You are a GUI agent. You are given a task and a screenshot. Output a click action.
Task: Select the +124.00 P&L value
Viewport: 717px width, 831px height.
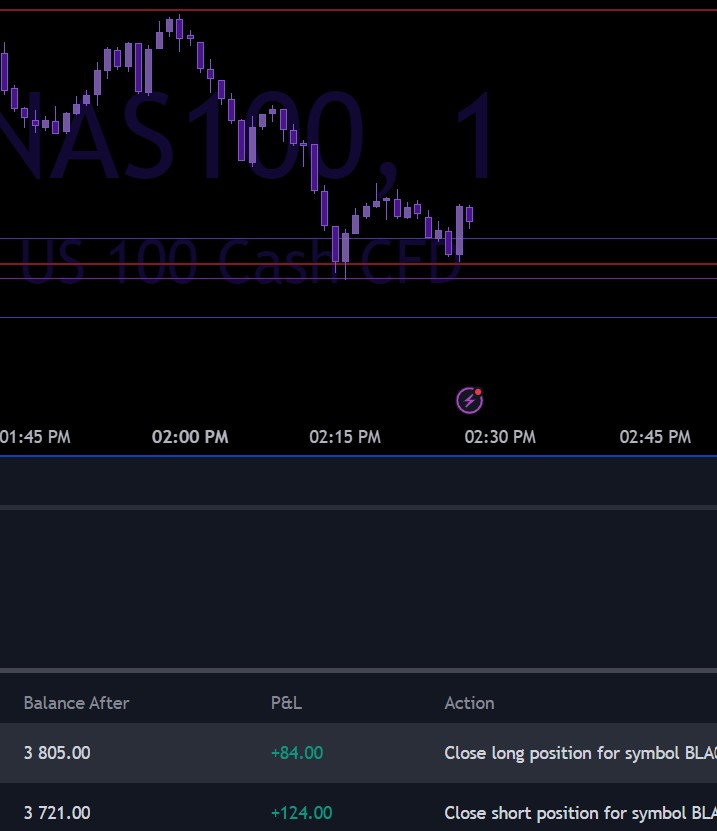pyautogui.click(x=301, y=812)
